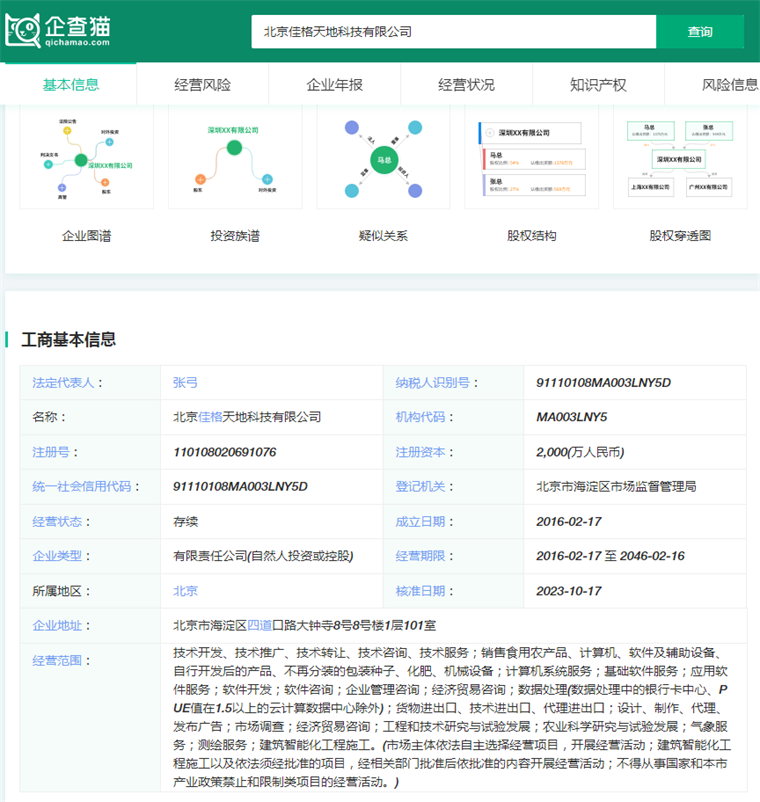Open the 企业图谱 diagram thumbnail
The image size is (760, 802).
click(x=86, y=157)
